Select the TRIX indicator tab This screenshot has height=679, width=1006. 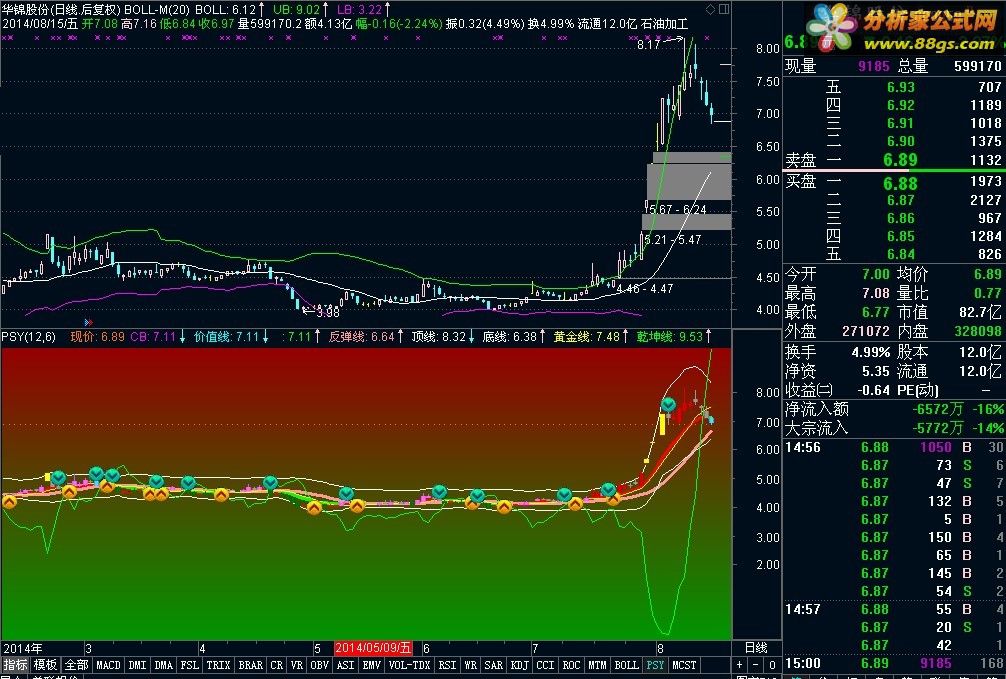[x=218, y=665]
